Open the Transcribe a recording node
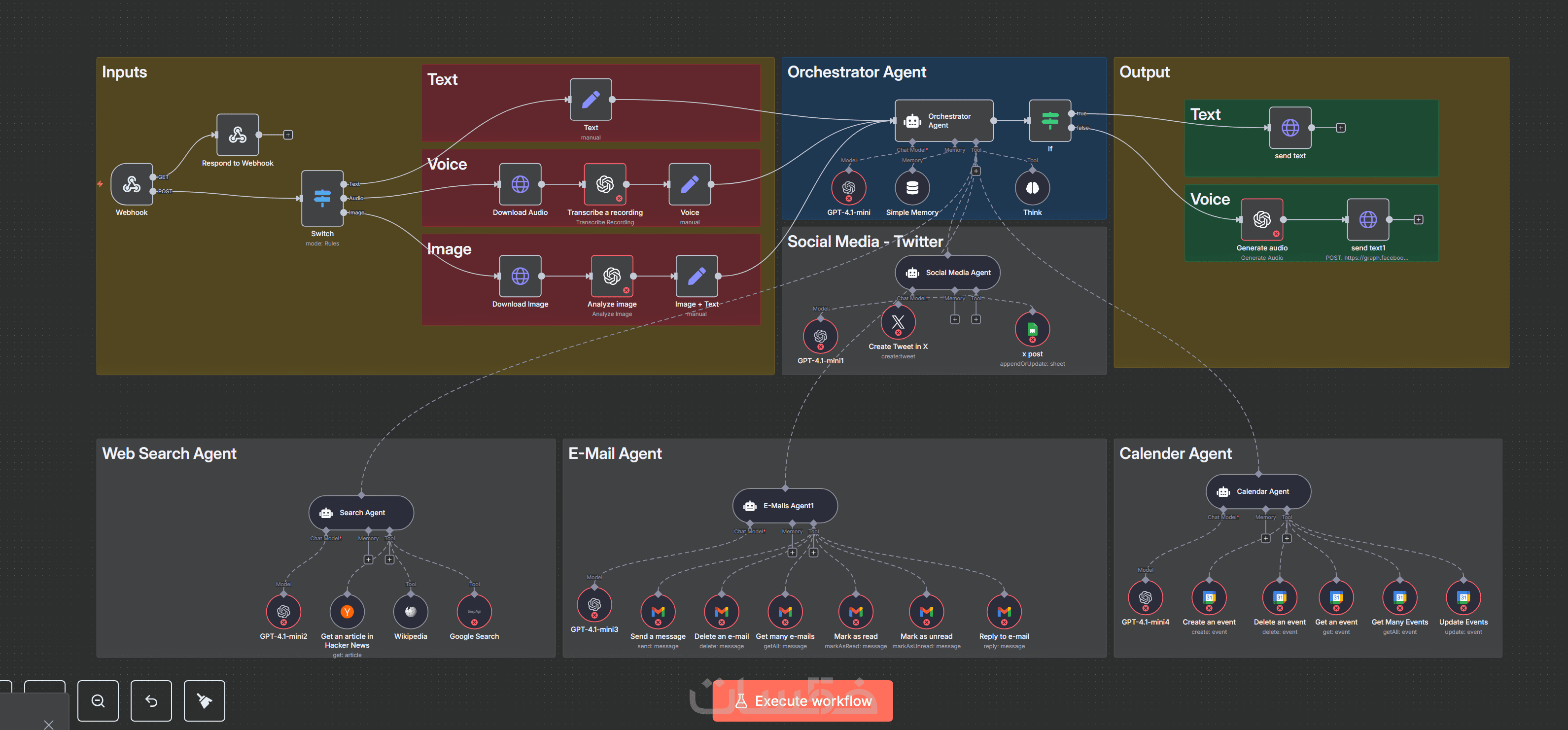This screenshot has height=730, width=1568. (604, 184)
